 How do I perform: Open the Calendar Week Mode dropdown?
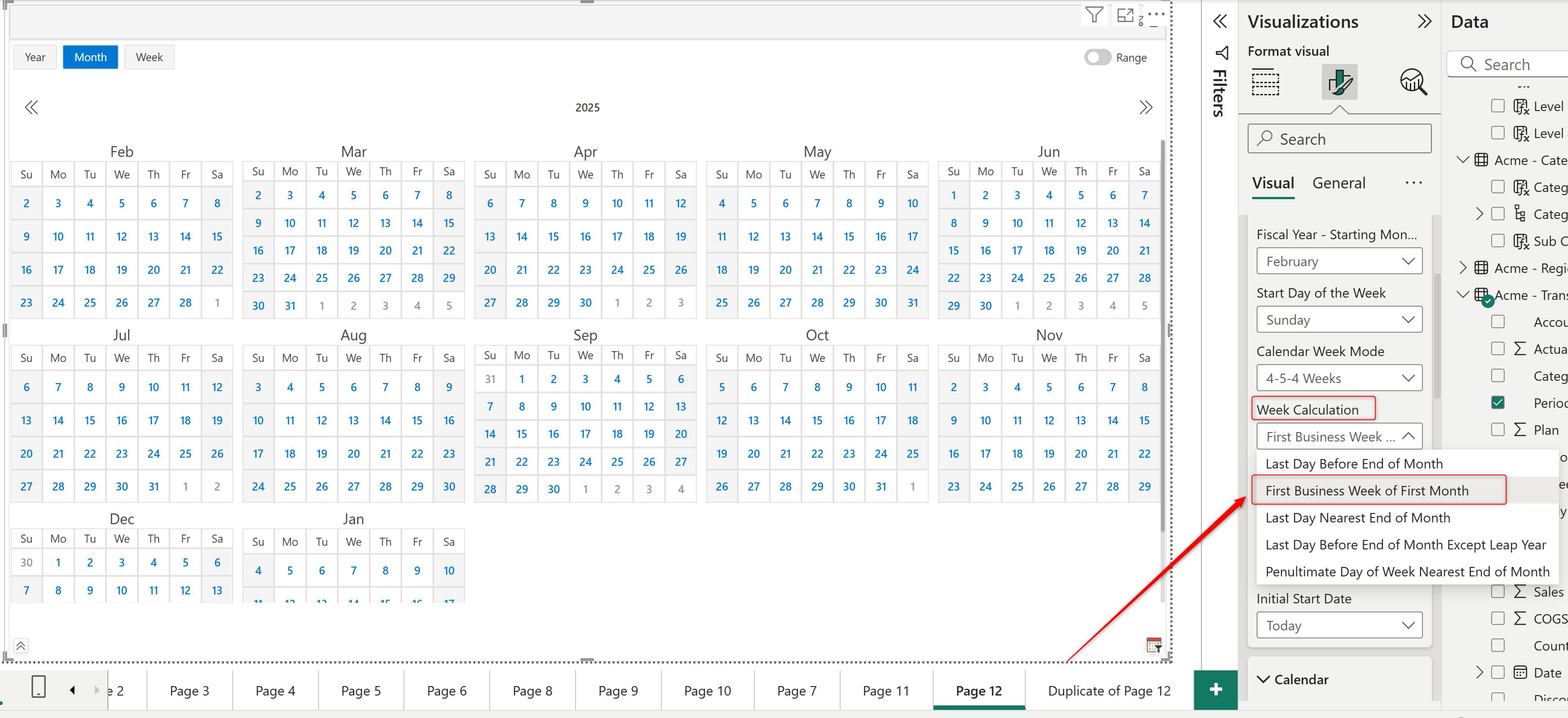(1338, 378)
